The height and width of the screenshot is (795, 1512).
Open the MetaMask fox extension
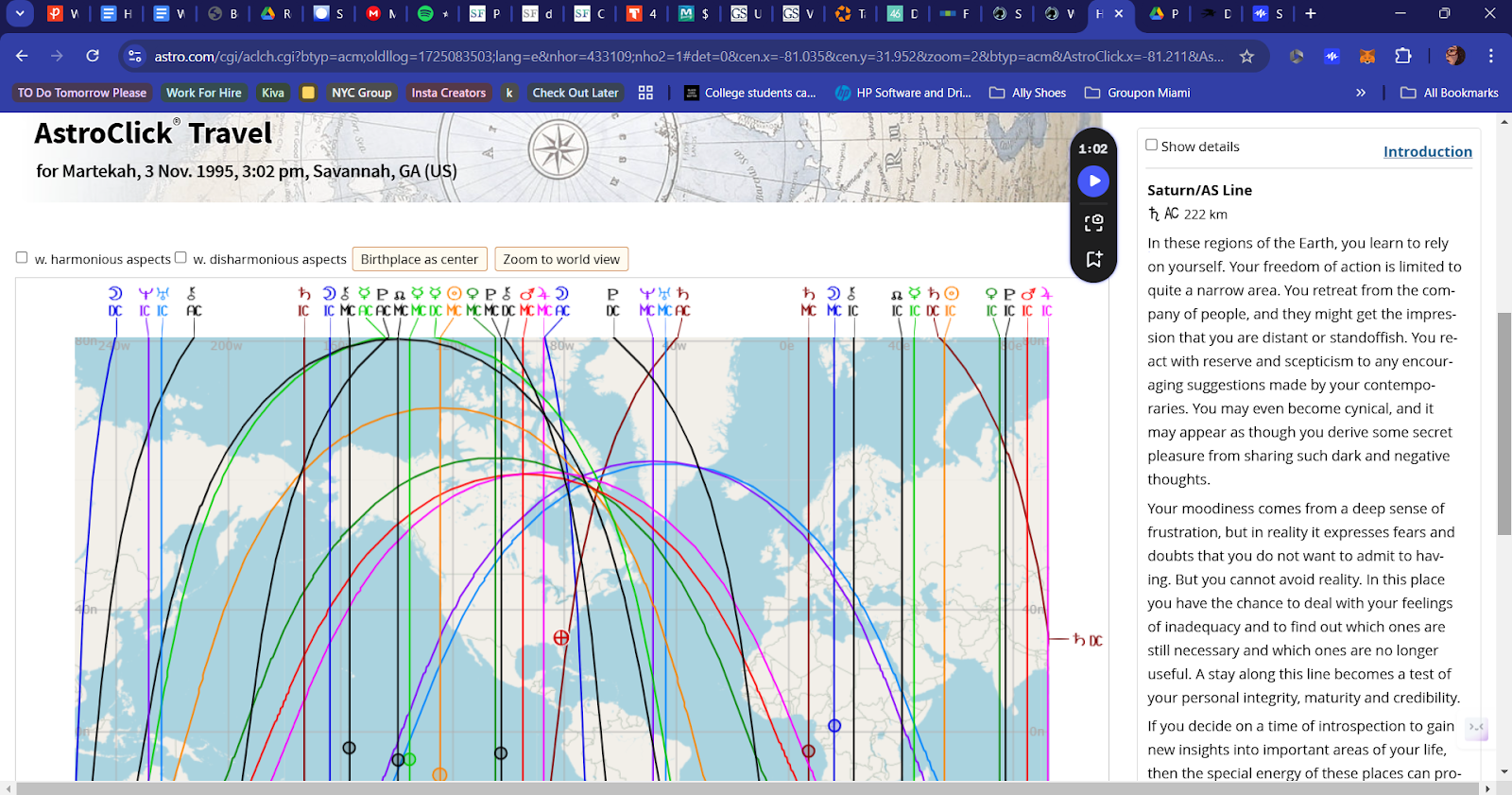pos(1367,57)
